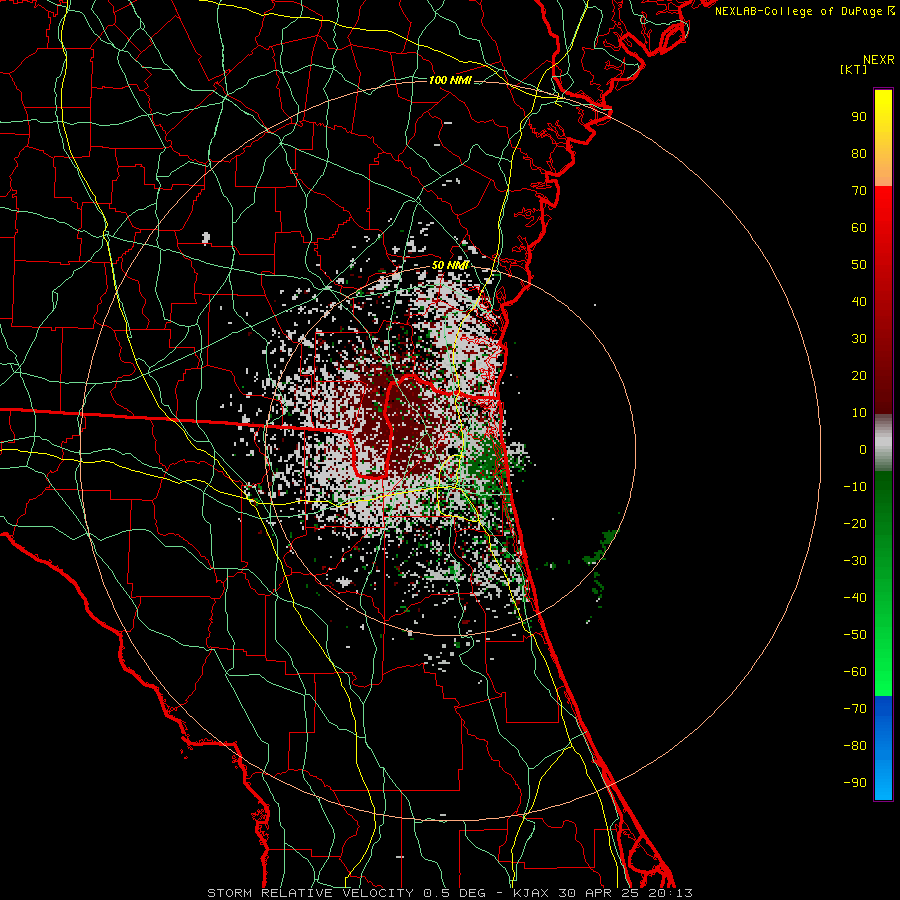The image size is (900, 900).
Task: Click the -90 value on the velocity scale
Action: (x=855, y=783)
